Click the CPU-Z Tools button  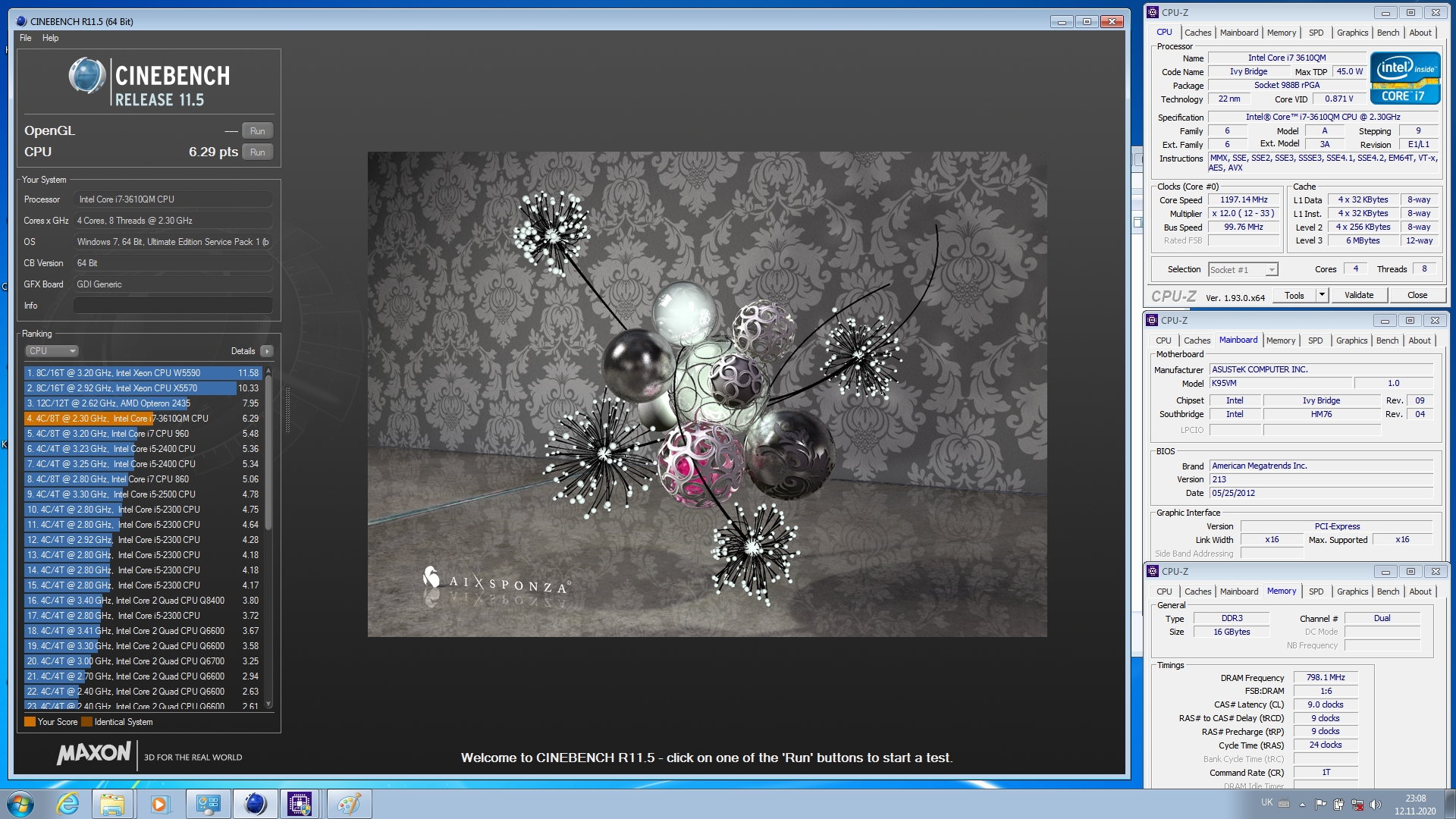[1294, 295]
